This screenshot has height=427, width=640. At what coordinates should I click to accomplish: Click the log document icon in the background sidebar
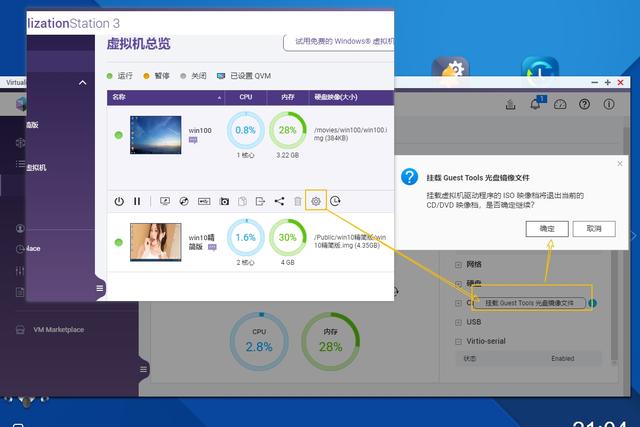coord(20,292)
